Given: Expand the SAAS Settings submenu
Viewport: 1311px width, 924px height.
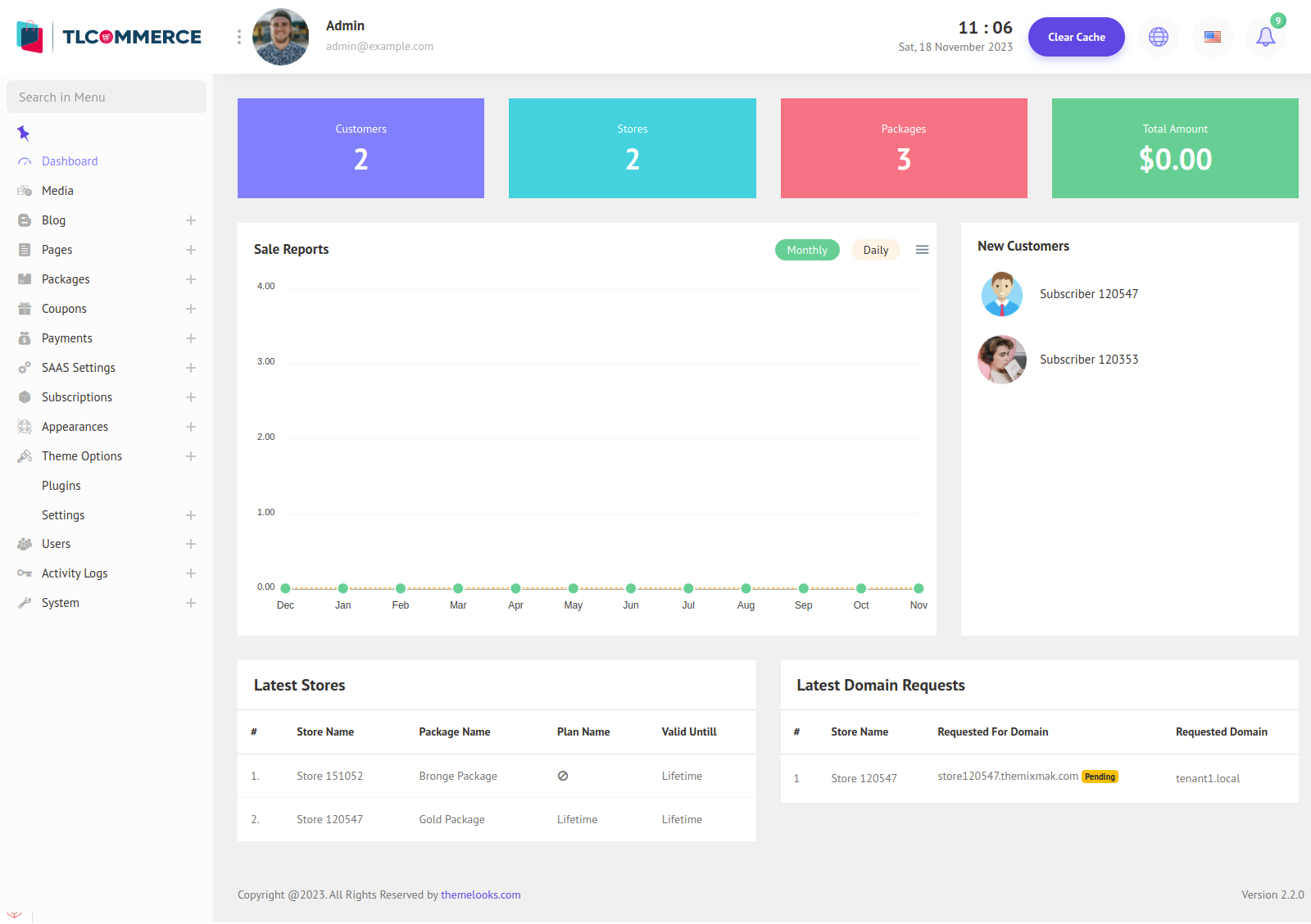Looking at the screenshot, I should [190, 368].
